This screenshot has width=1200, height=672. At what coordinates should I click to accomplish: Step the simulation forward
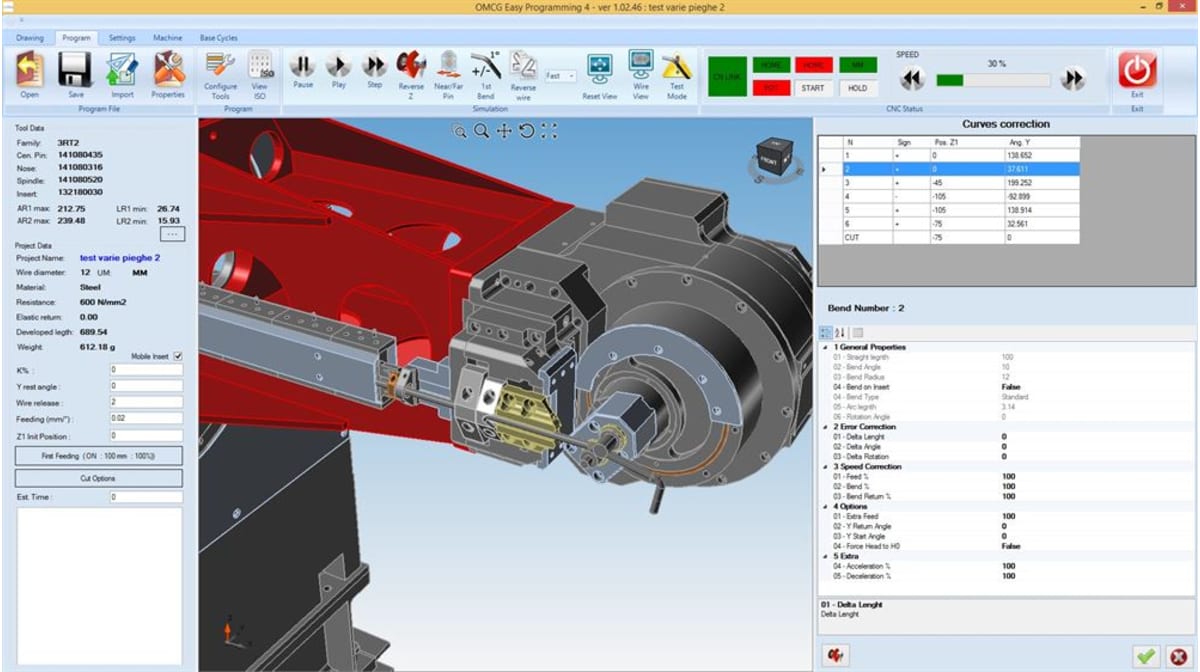point(374,65)
